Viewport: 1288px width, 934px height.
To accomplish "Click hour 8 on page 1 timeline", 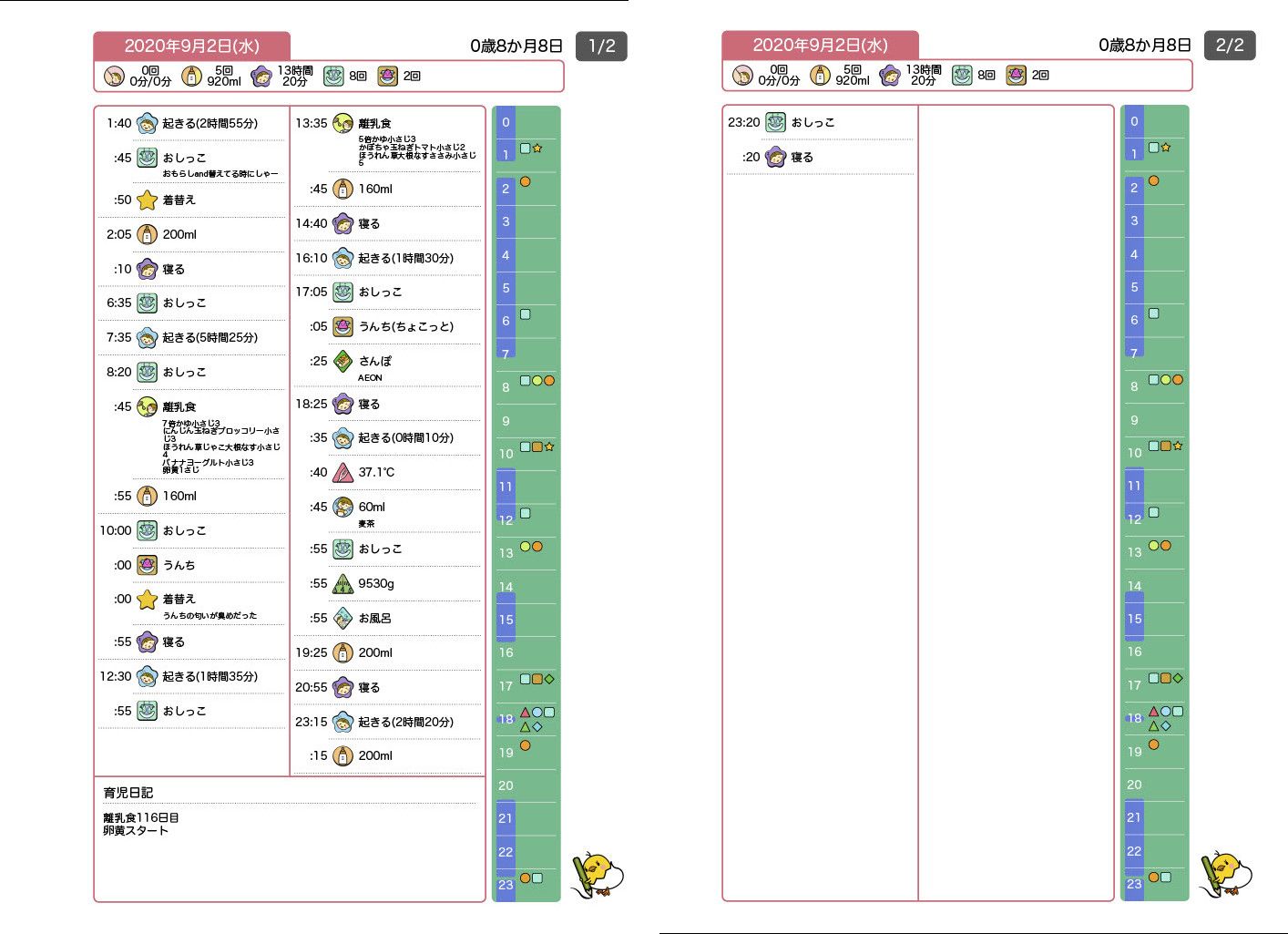I will pos(506,387).
